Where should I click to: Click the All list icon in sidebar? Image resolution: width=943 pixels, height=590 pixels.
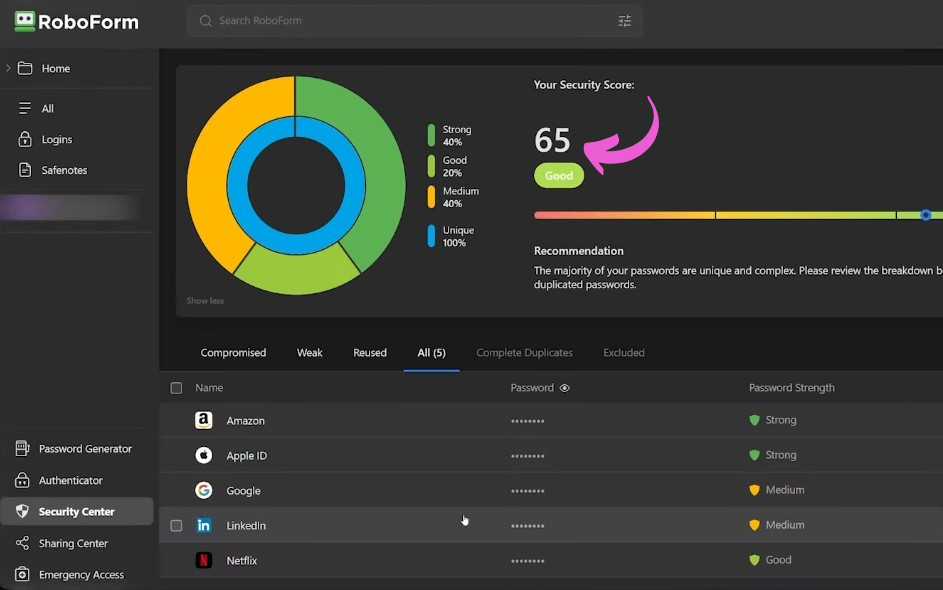pyautogui.click(x=25, y=108)
